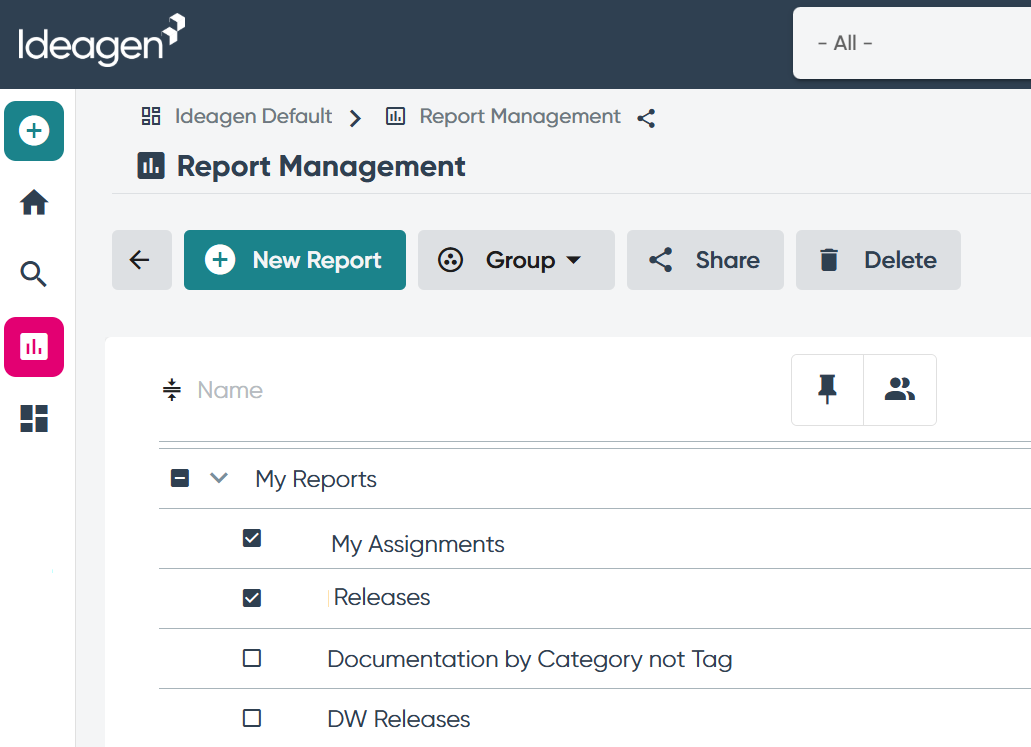Image resolution: width=1031 pixels, height=747 pixels.
Task: Toggle the pin filter icon
Action: [827, 390]
